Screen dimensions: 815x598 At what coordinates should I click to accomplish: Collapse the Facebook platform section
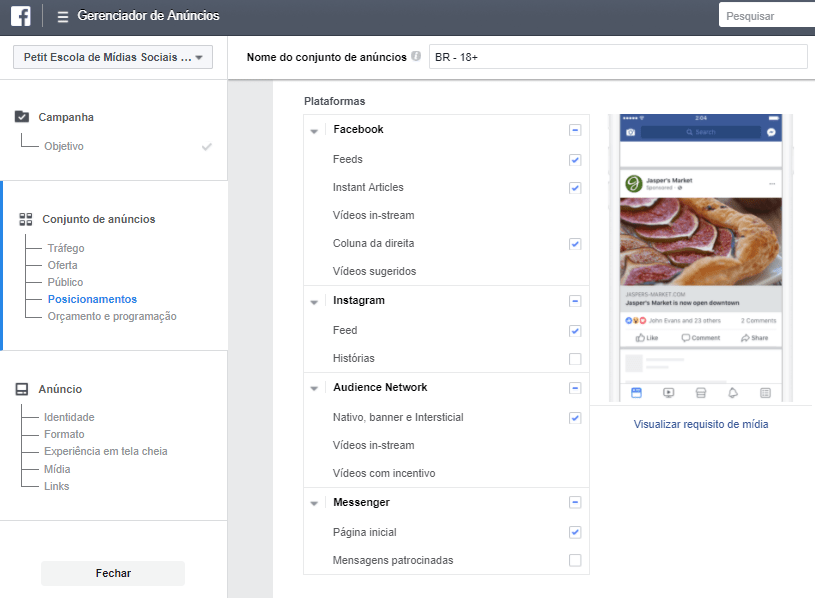point(314,130)
